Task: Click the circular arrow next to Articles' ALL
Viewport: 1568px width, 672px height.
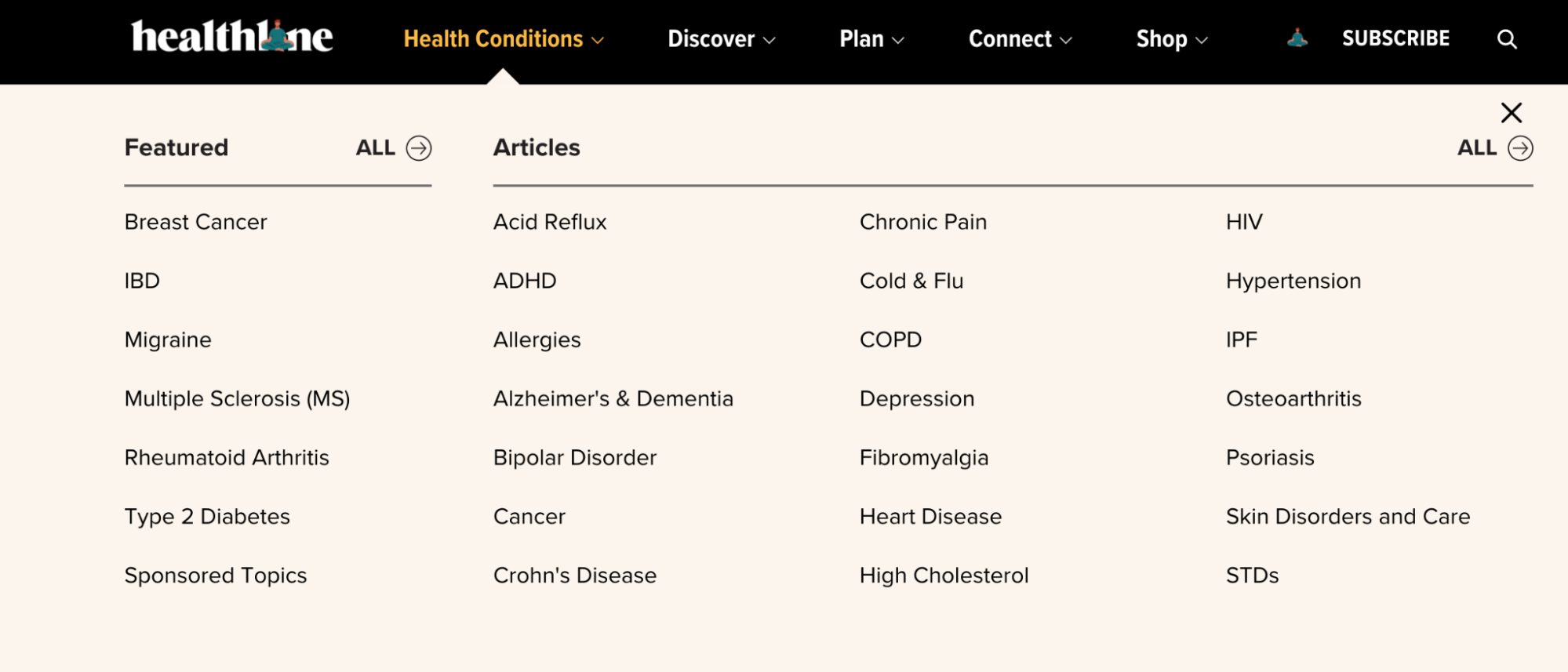Action: click(x=1520, y=147)
